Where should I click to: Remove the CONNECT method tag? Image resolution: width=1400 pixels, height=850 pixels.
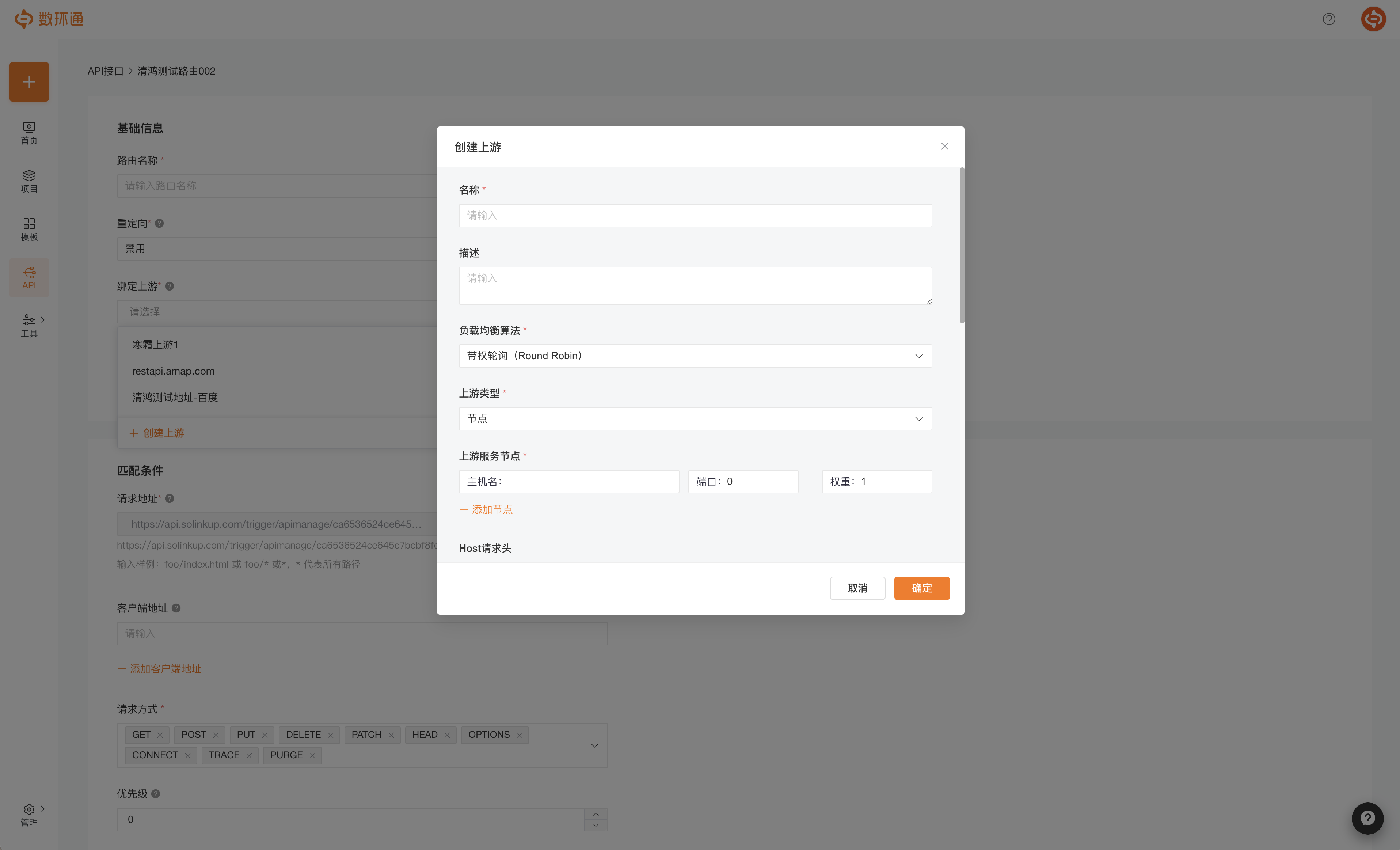click(x=187, y=756)
